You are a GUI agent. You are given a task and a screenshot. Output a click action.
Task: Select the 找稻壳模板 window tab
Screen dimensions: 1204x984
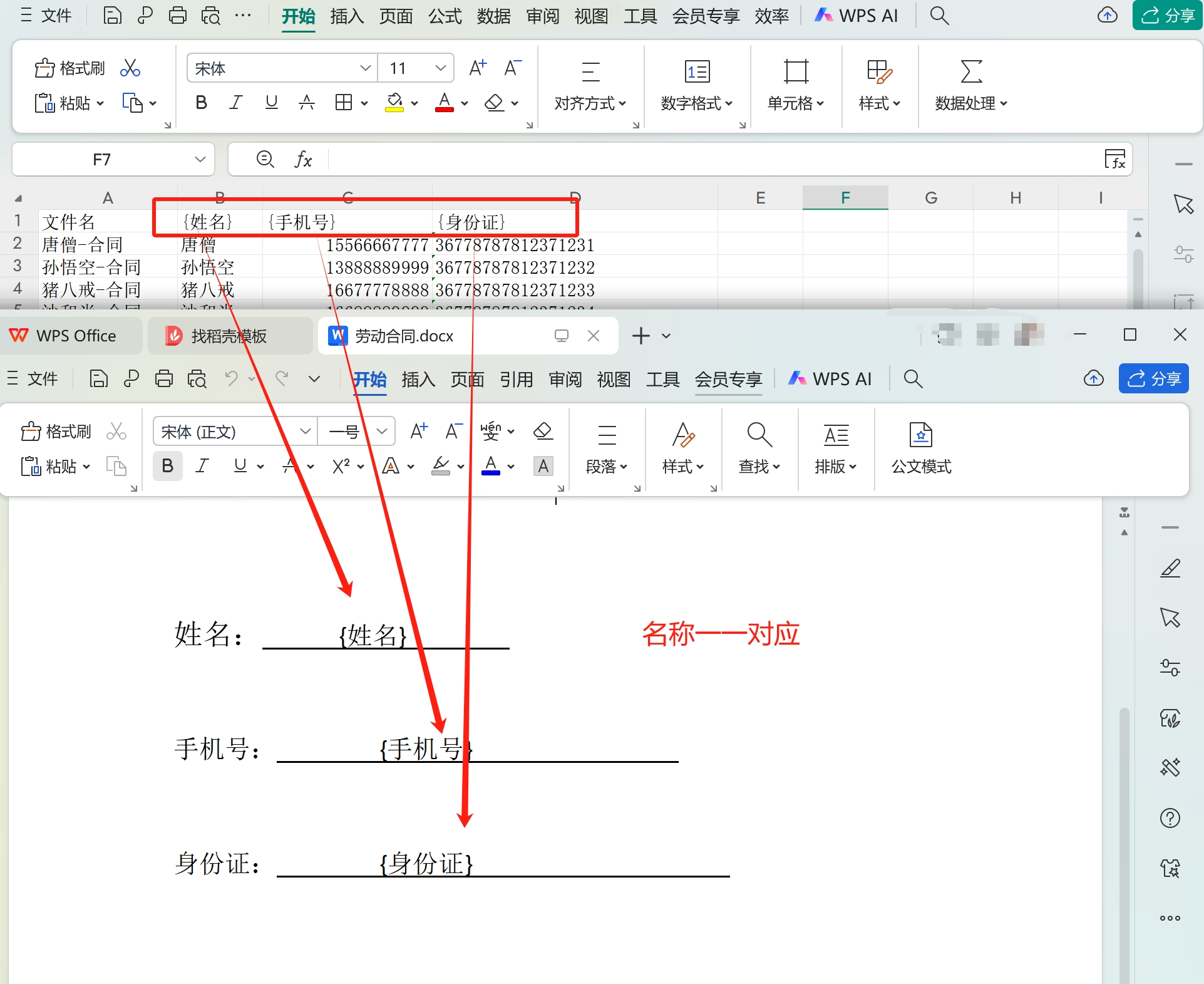(228, 336)
